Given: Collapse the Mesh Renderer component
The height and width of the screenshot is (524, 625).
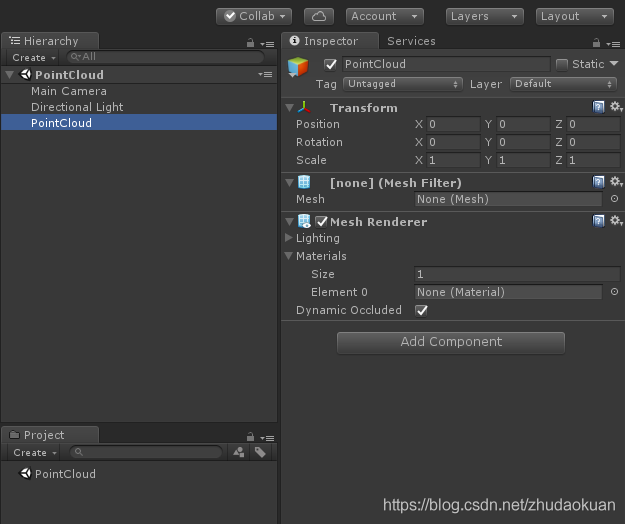Looking at the screenshot, I should 290,222.
